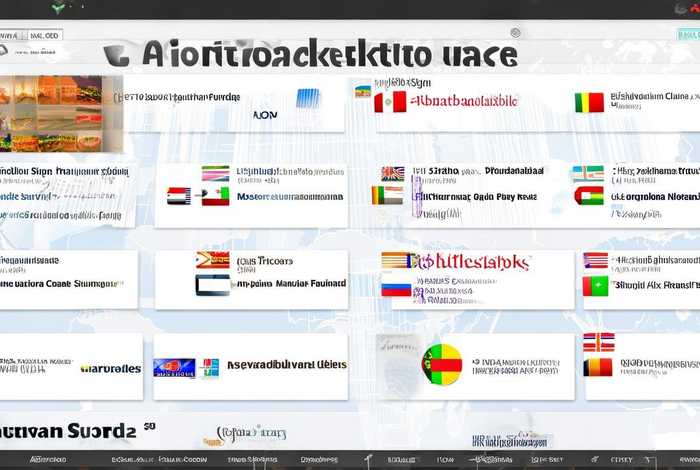Click the main page title heading
The height and width of the screenshot is (470, 700).
point(330,54)
